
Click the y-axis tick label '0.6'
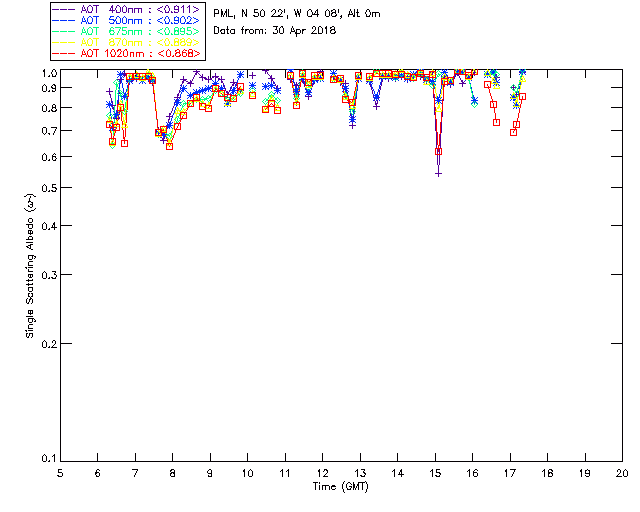(49, 157)
